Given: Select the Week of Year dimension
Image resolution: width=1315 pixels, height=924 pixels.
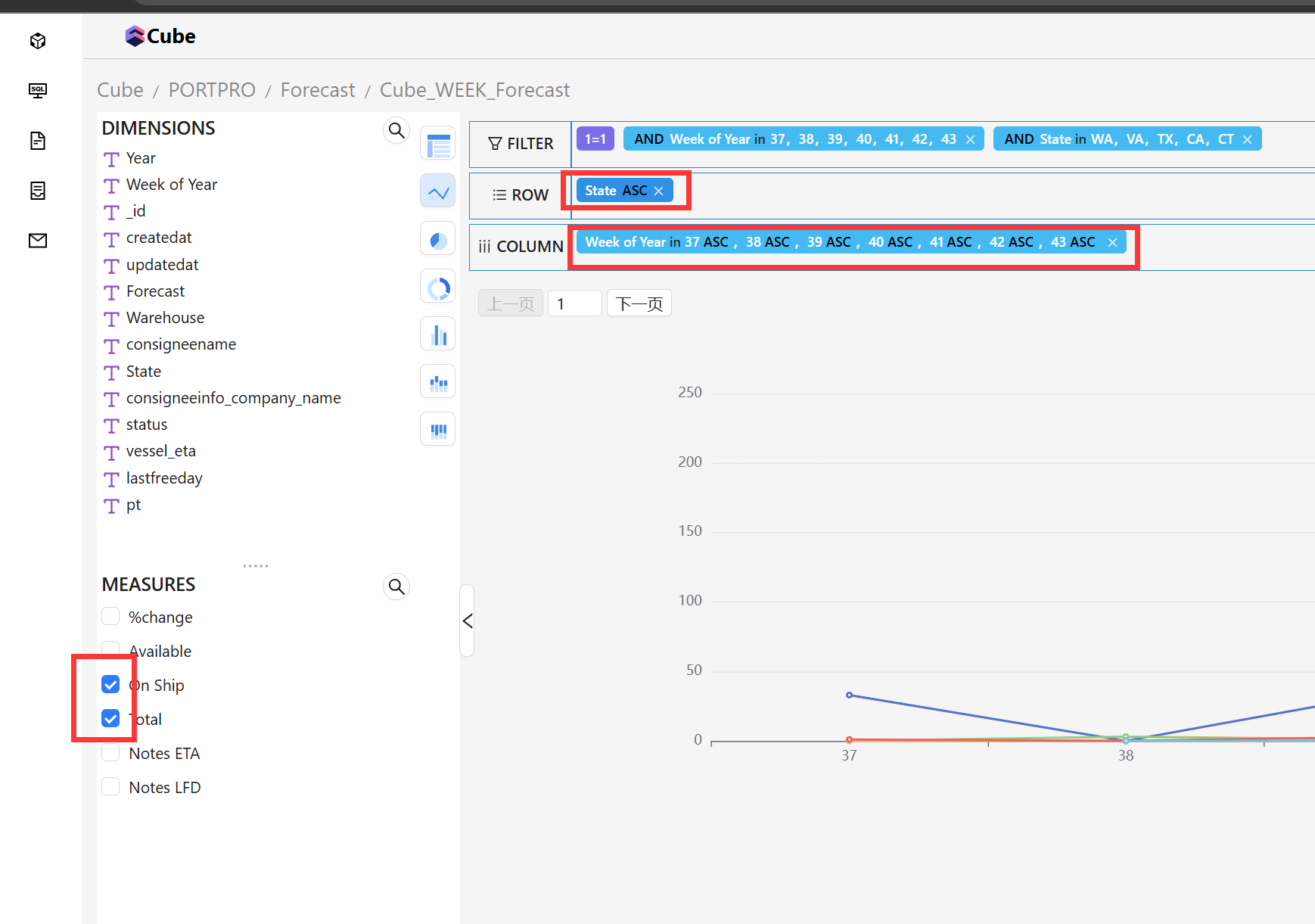Looking at the screenshot, I should 172,185.
